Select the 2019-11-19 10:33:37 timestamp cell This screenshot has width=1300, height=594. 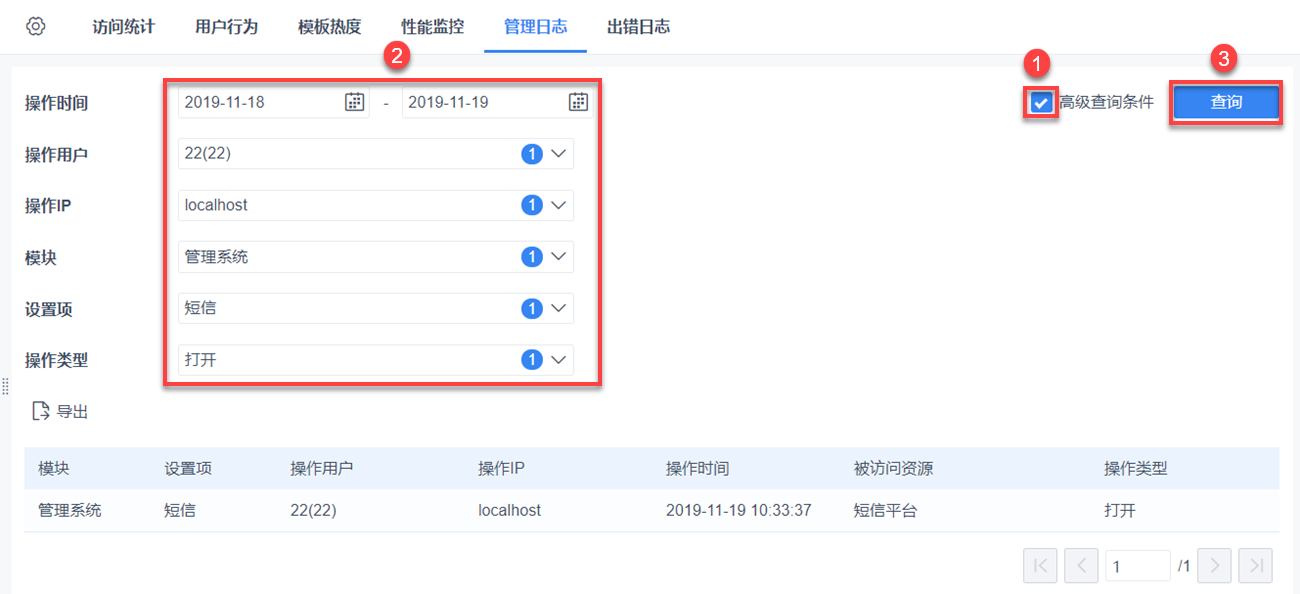click(x=739, y=510)
